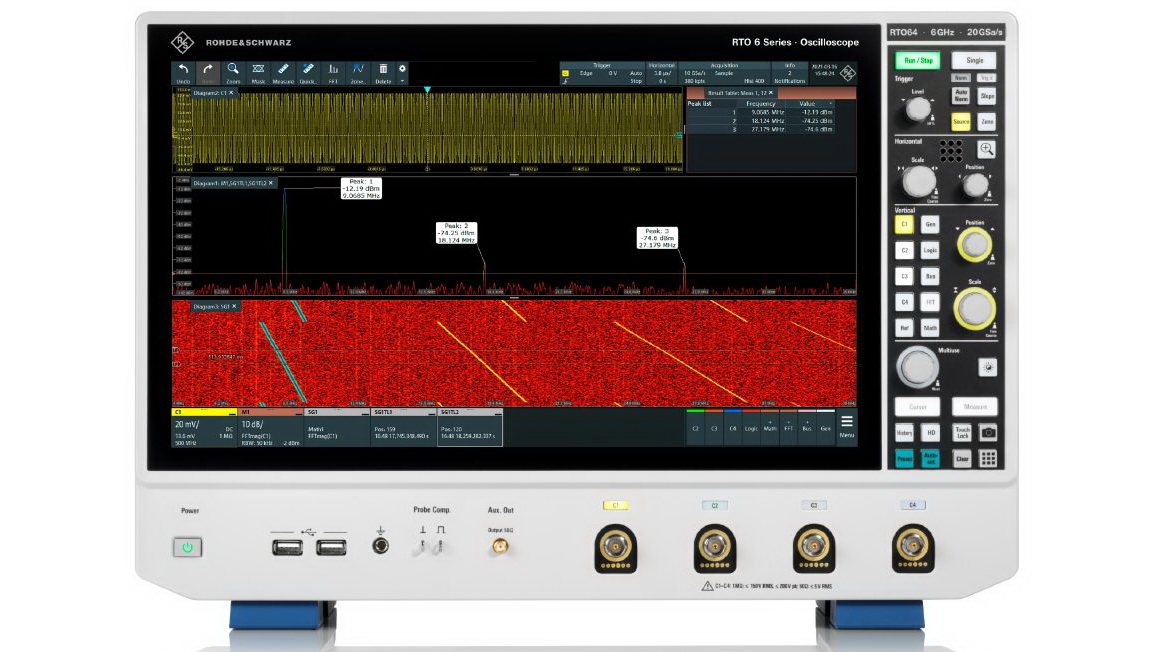Tap the Delete trash icon
1159x652 pixels.
pyautogui.click(x=383, y=72)
